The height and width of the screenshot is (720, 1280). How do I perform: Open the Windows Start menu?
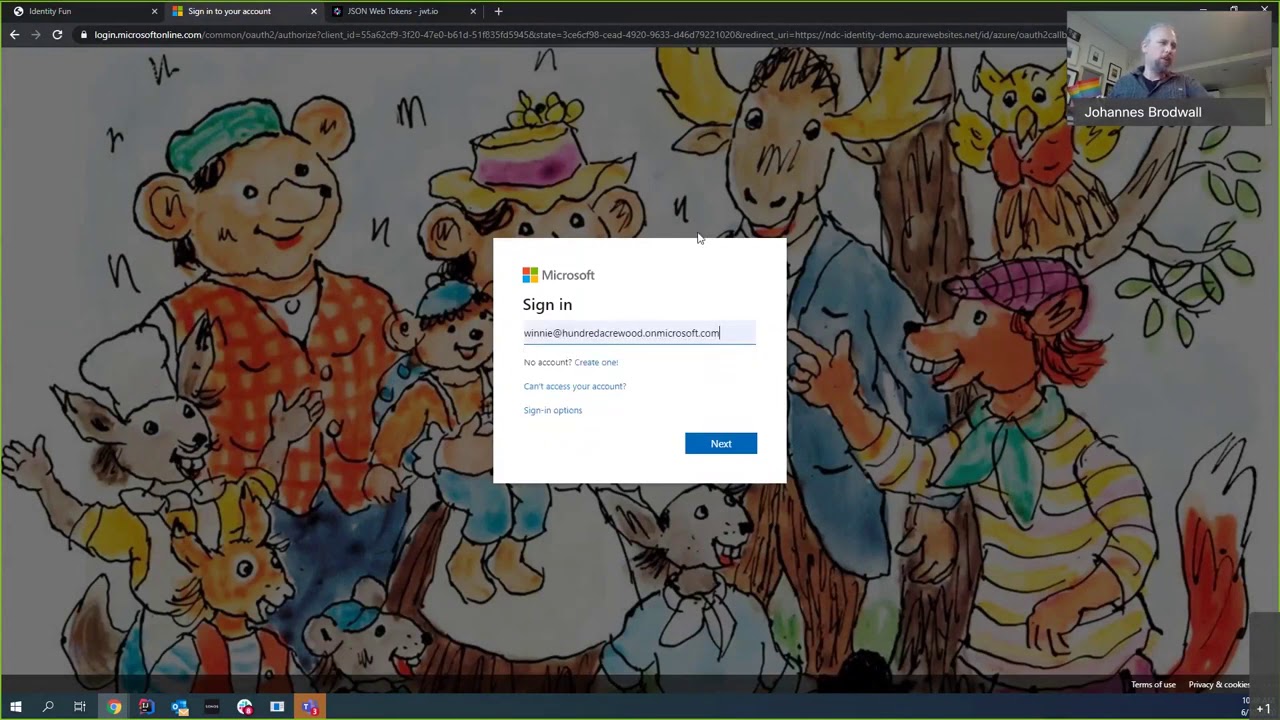click(16, 707)
